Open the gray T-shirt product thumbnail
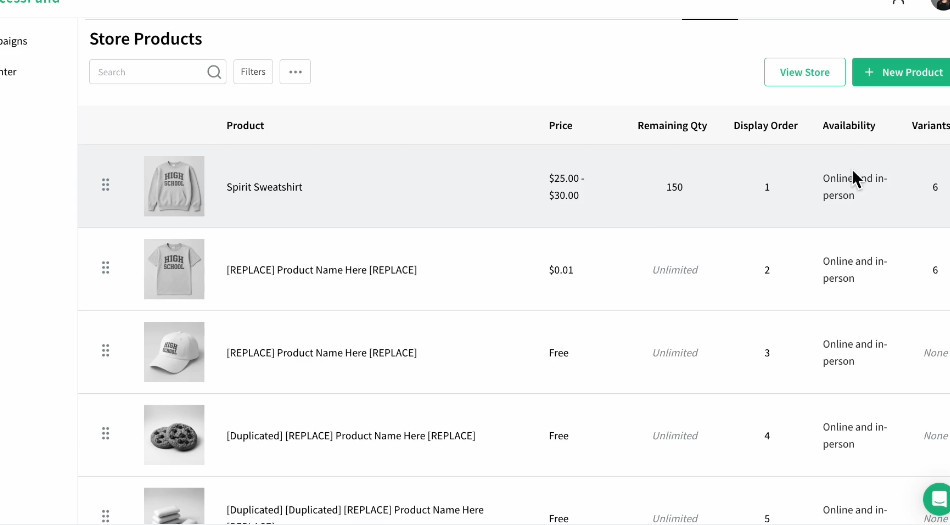 point(174,269)
